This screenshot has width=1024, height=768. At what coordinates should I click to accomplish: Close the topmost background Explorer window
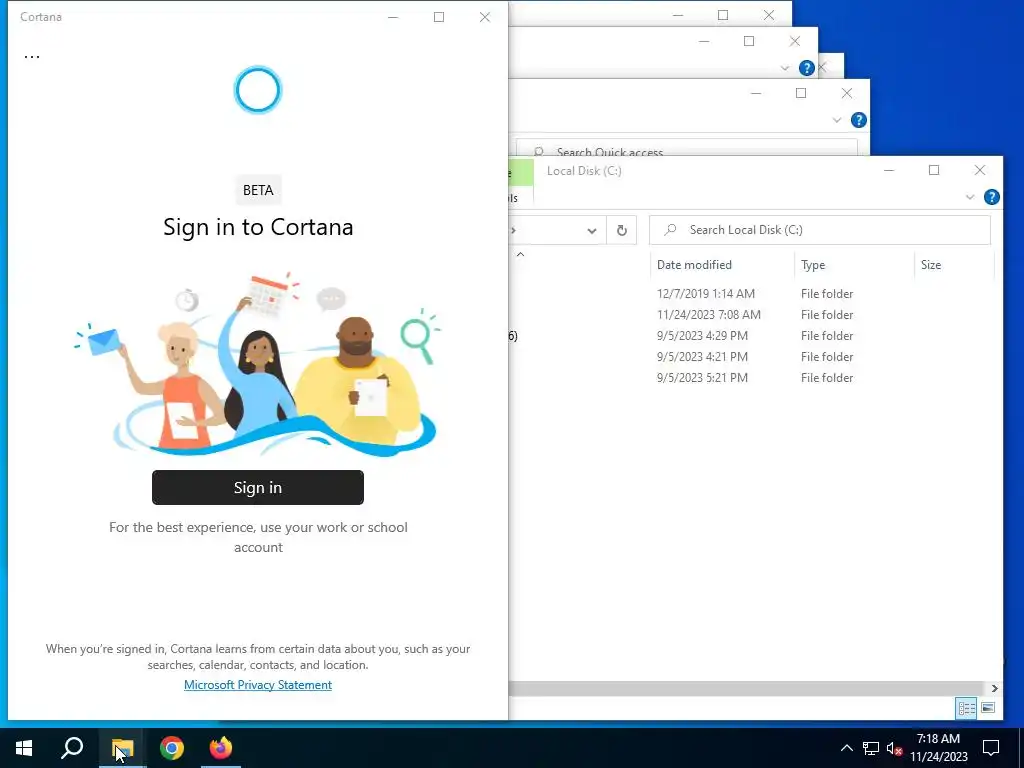[x=769, y=15]
